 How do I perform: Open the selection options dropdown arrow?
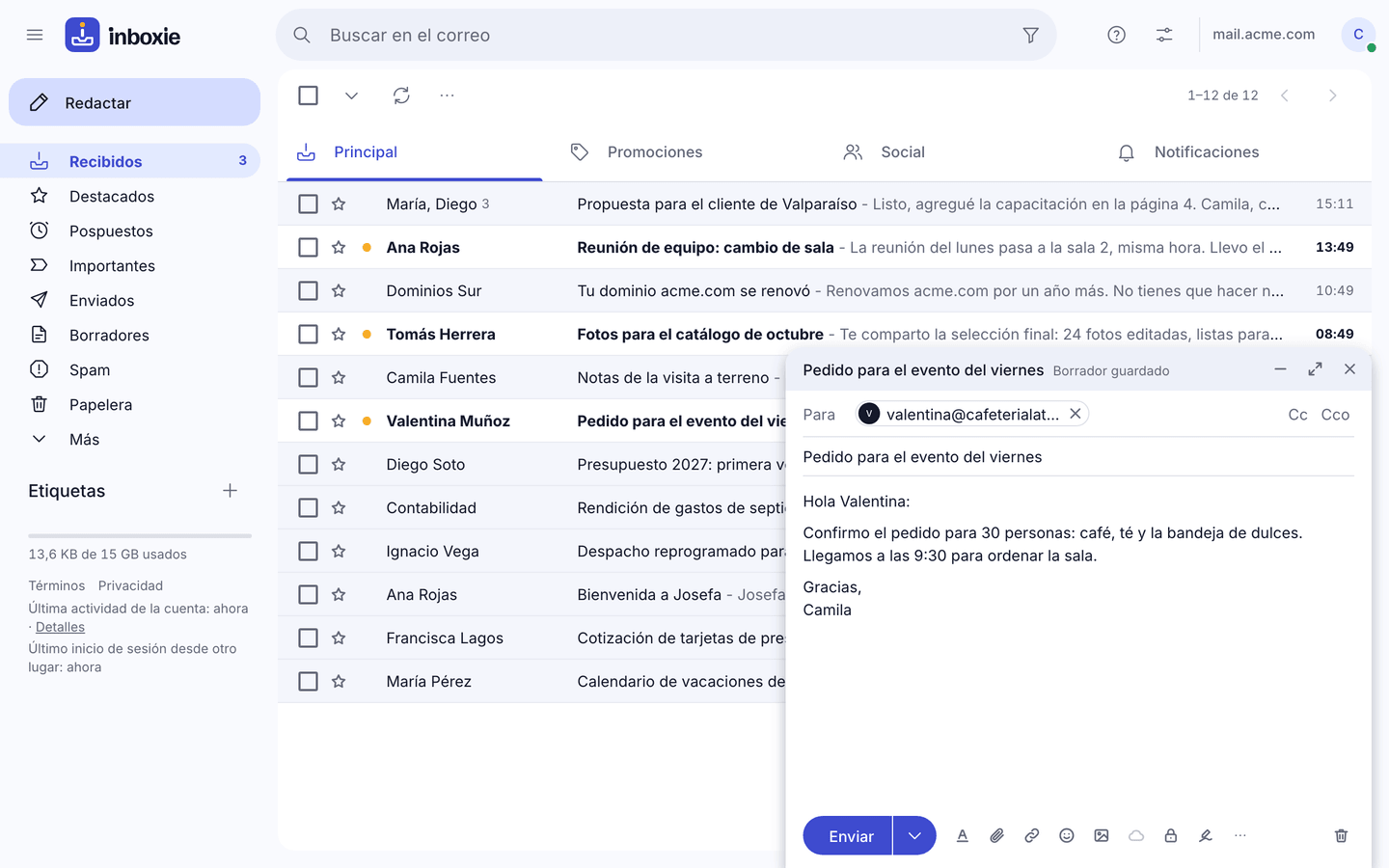(x=351, y=95)
